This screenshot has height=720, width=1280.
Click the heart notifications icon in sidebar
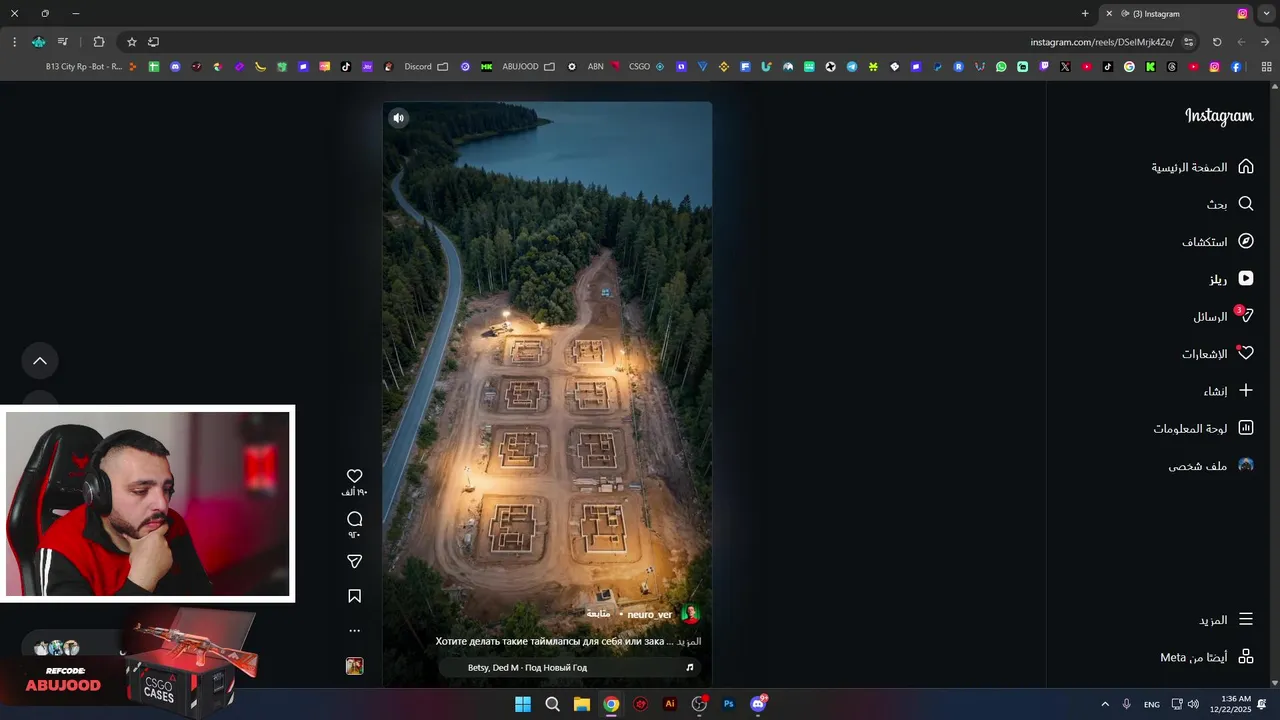click(1246, 353)
